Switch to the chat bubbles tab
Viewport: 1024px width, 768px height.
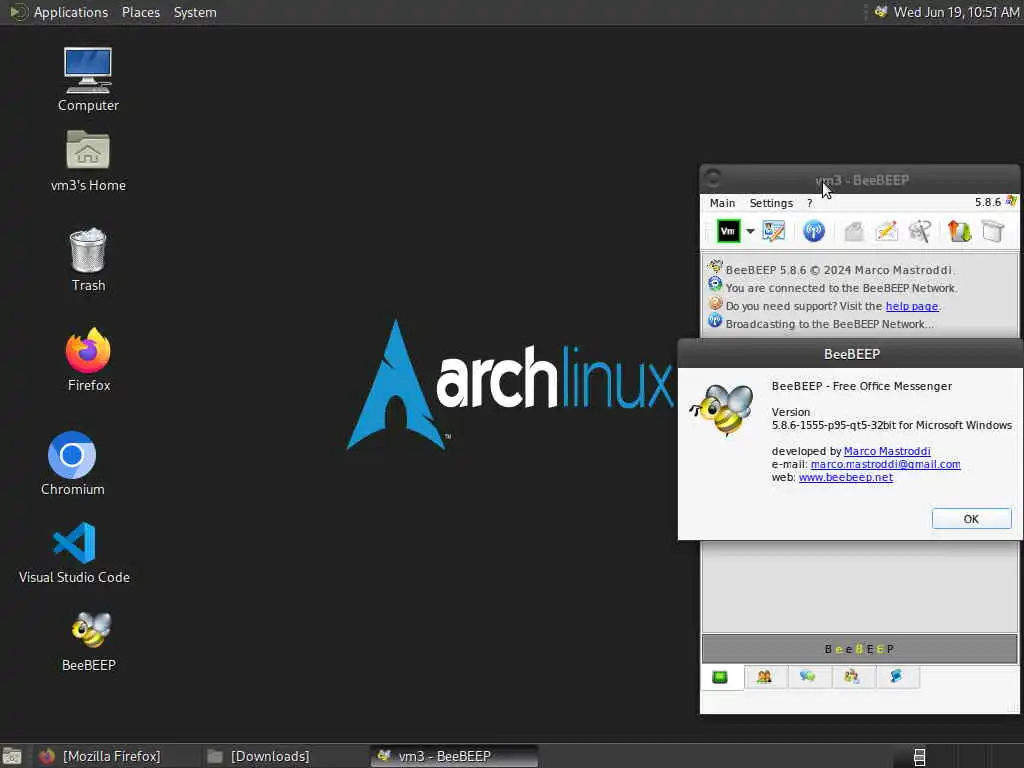808,677
